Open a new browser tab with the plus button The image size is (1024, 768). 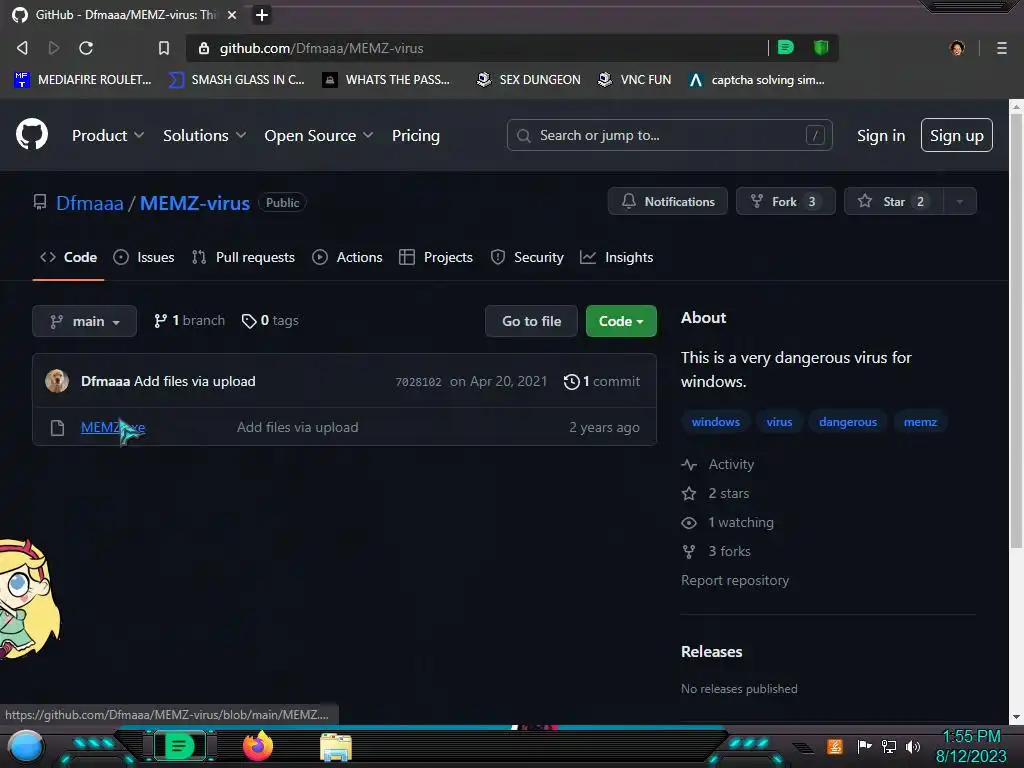[x=262, y=14]
